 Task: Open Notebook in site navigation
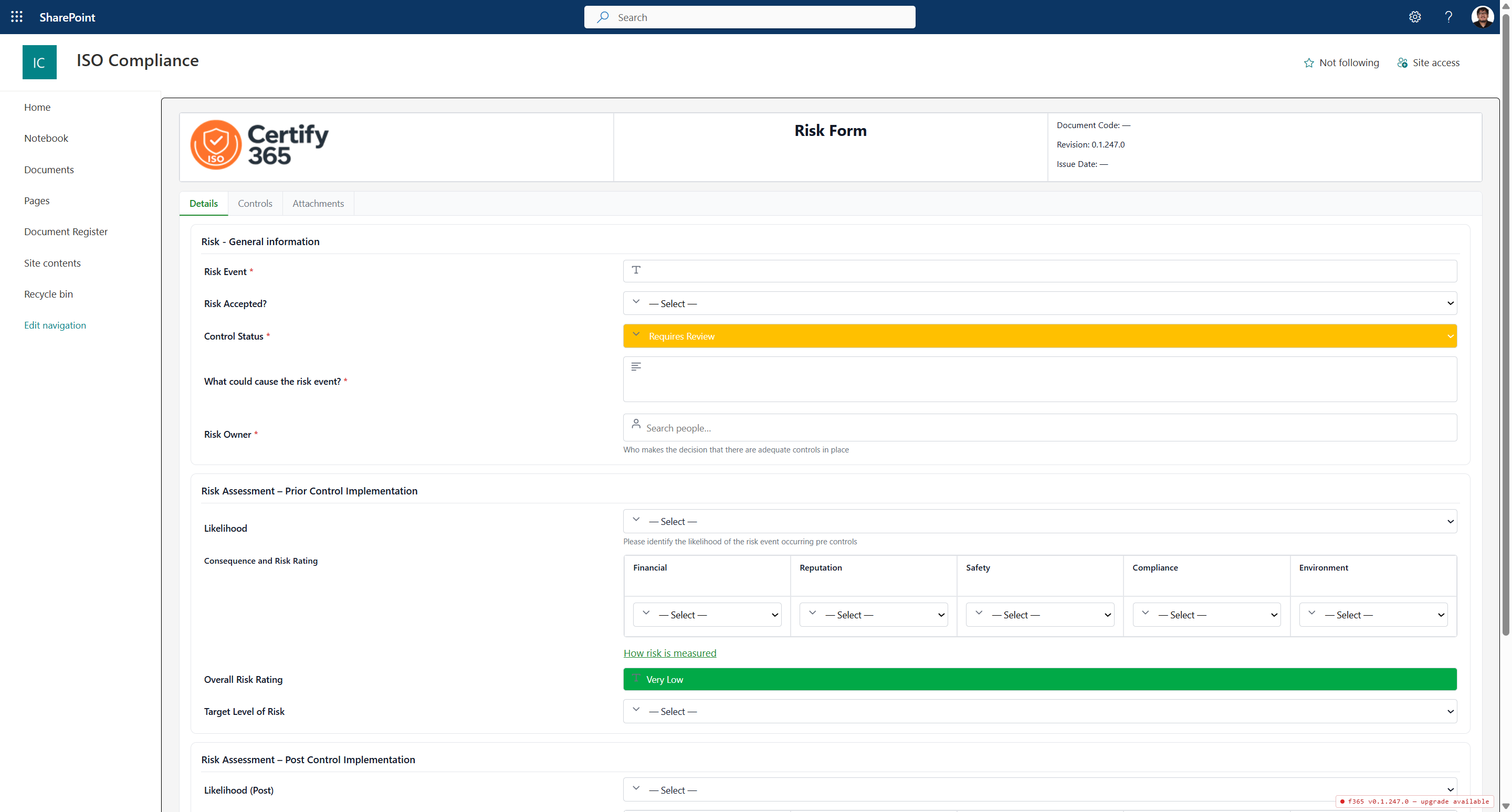coord(46,139)
